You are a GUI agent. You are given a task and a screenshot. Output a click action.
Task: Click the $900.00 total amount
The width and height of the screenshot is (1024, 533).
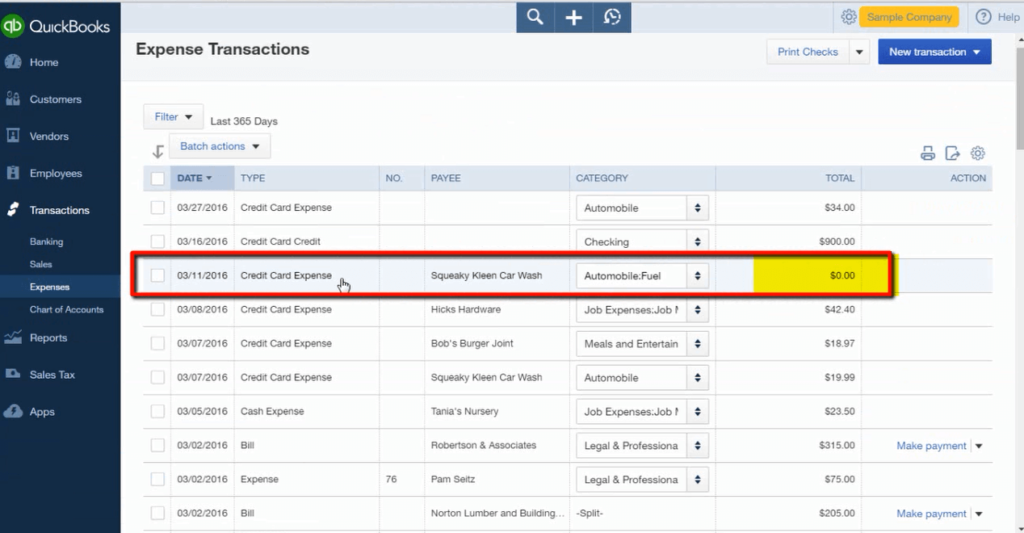tap(837, 241)
